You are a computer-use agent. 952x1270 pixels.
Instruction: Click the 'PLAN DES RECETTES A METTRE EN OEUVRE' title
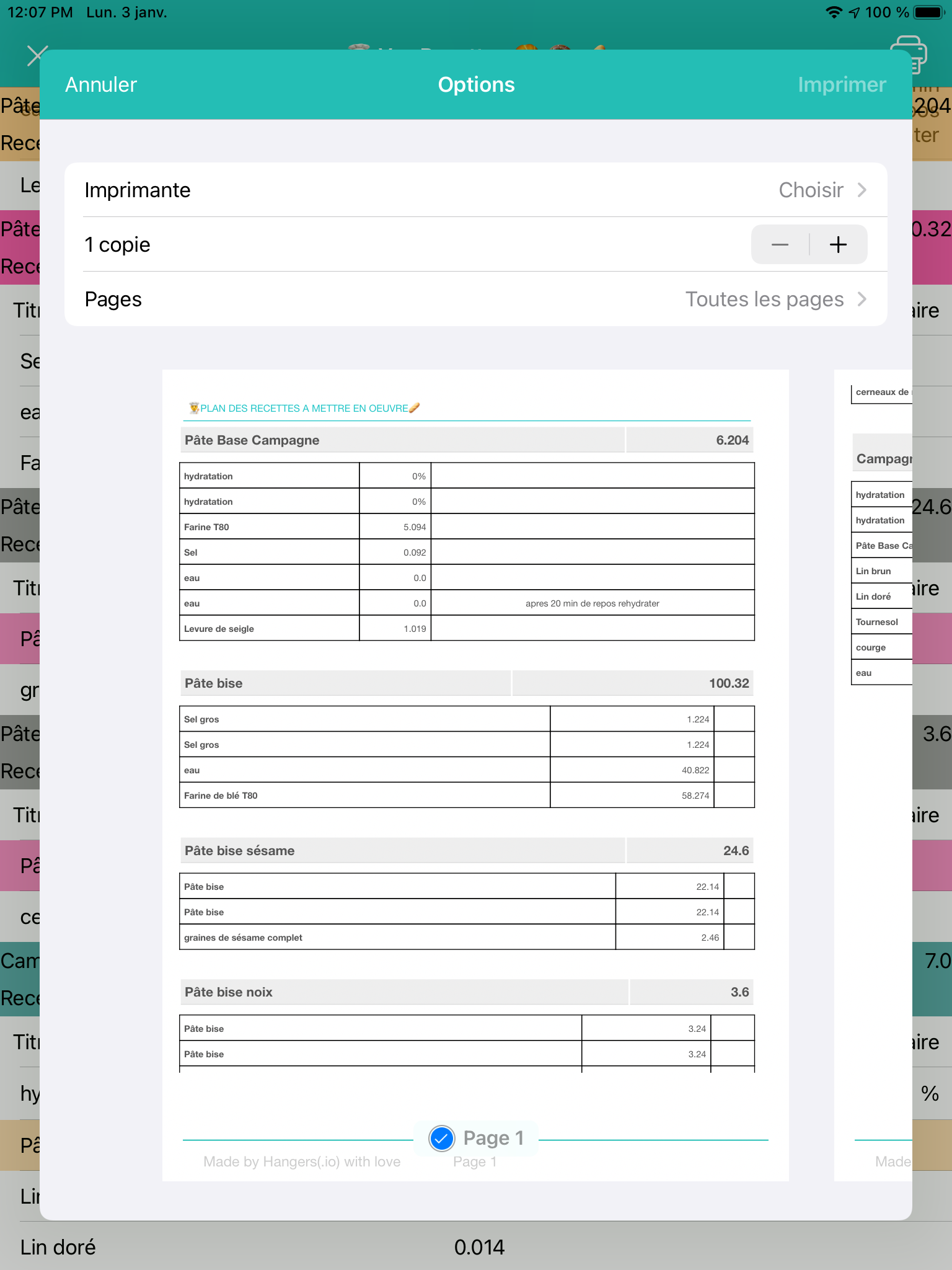(304, 408)
